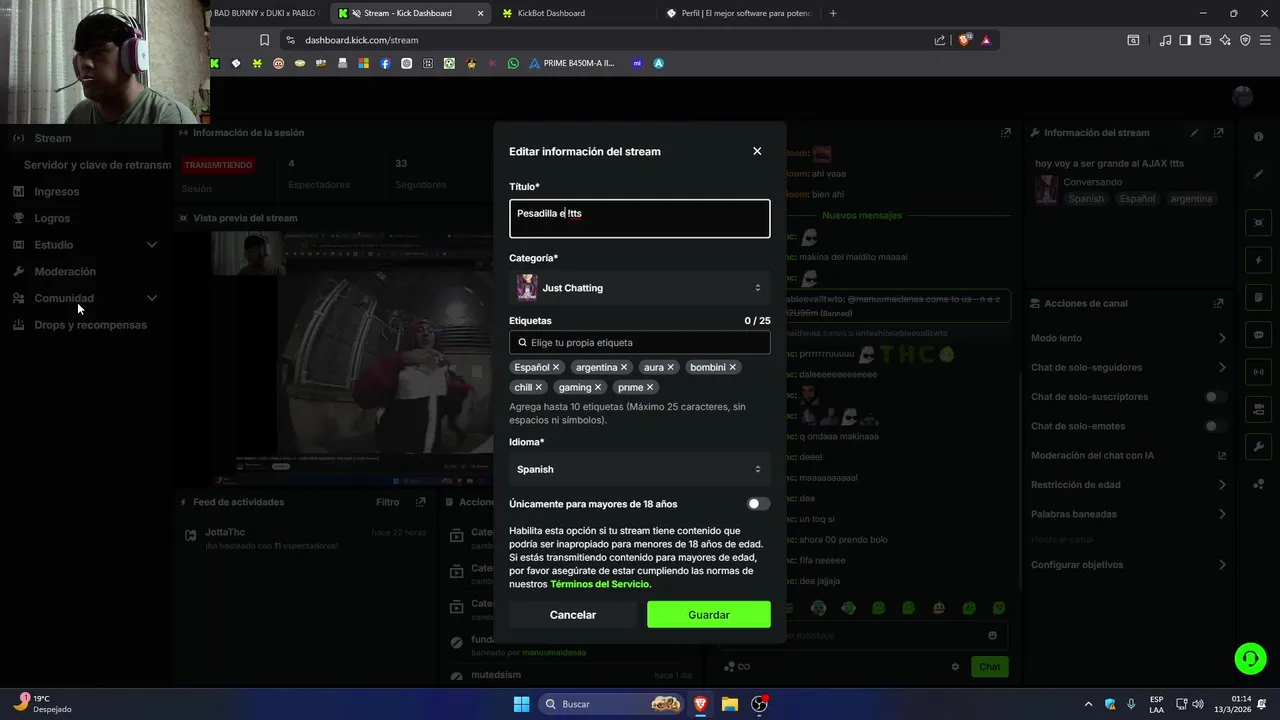
Task: Open File Explorer from the taskbar
Action: tap(729, 704)
